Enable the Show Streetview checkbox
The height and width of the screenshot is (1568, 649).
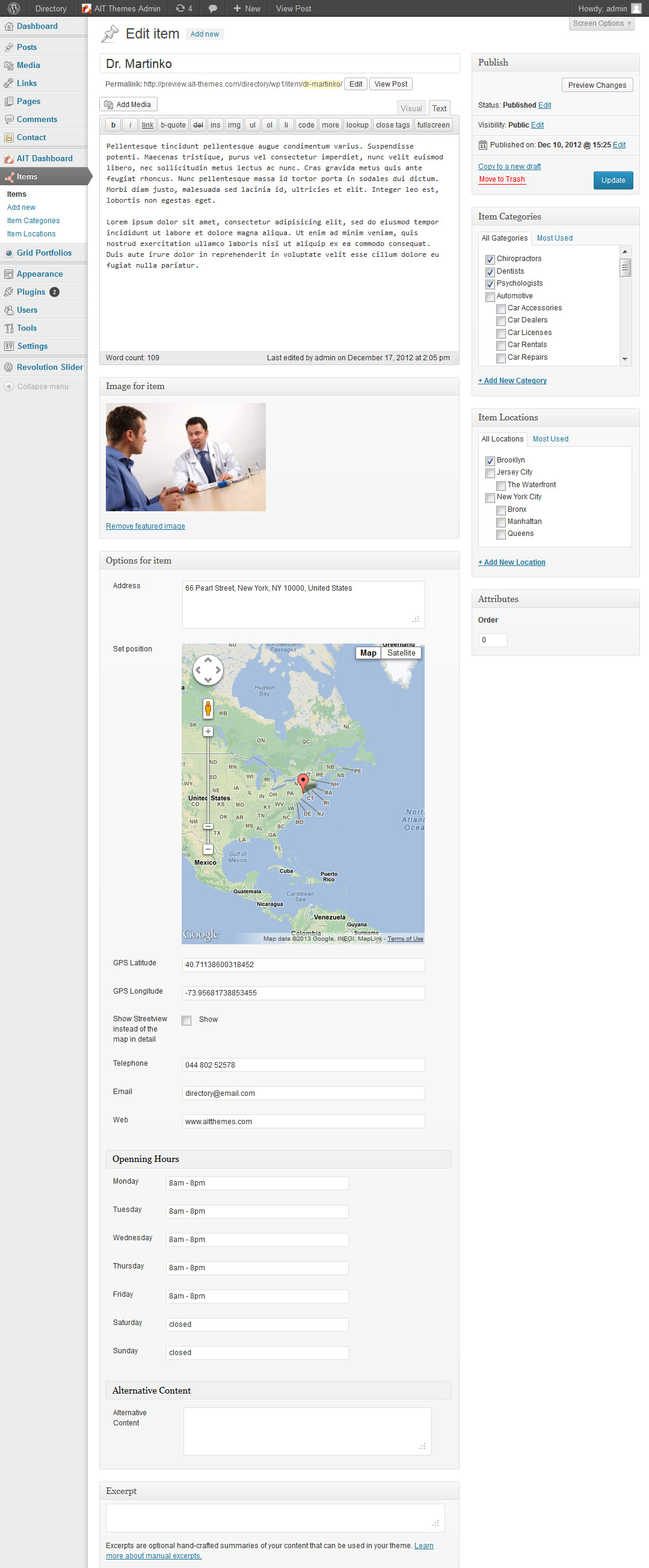[187, 1020]
